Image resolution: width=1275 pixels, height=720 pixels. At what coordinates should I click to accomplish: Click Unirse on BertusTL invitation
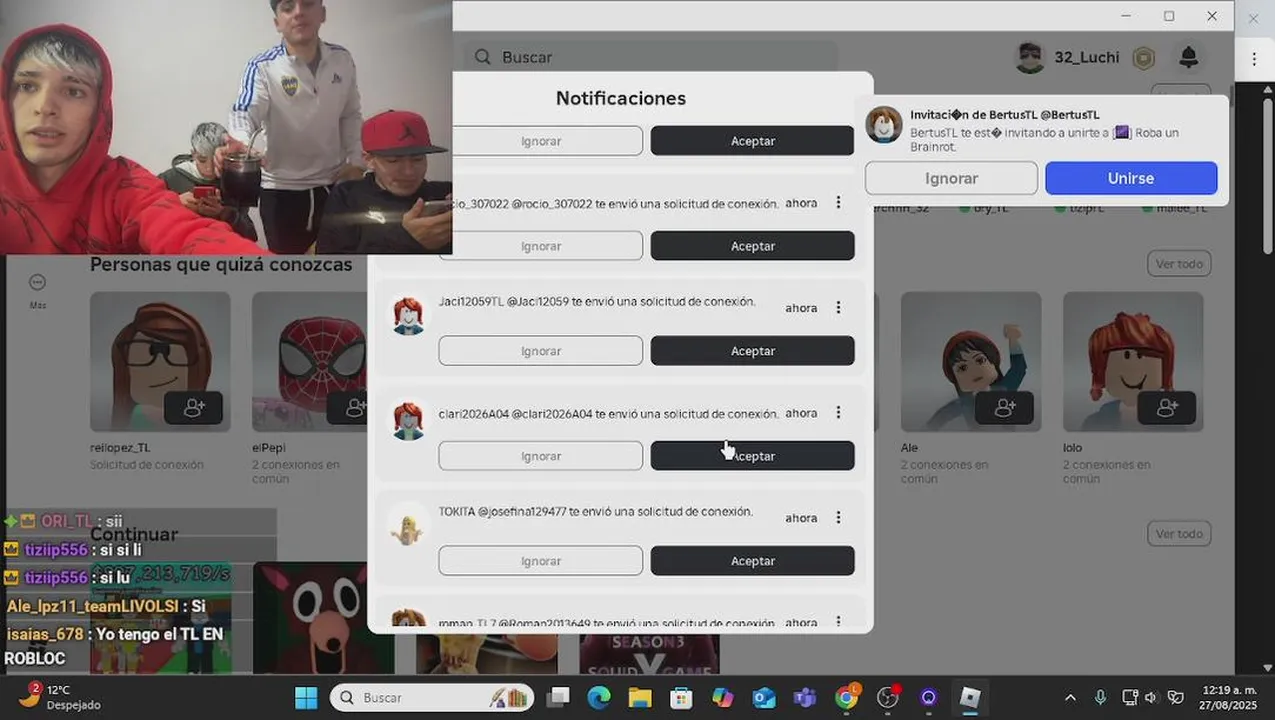[1131, 178]
